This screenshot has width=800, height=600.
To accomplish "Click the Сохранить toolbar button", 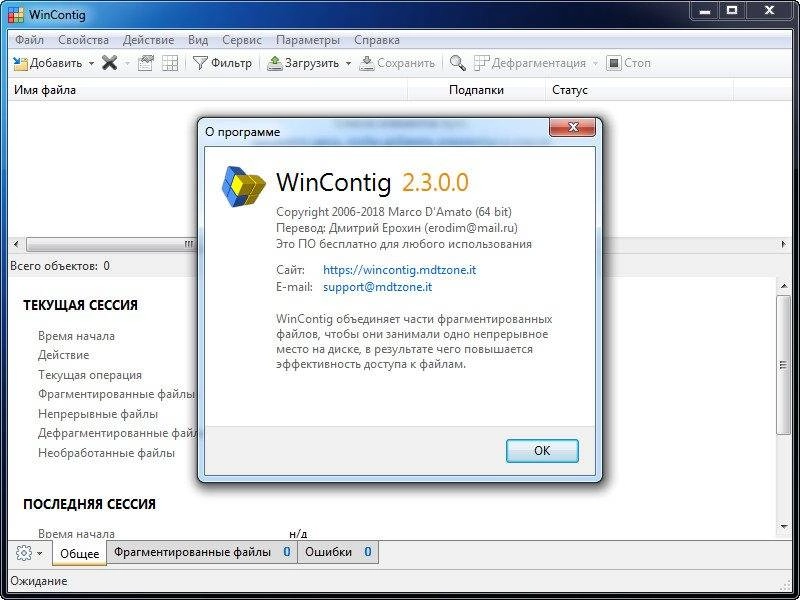I will 397,63.
